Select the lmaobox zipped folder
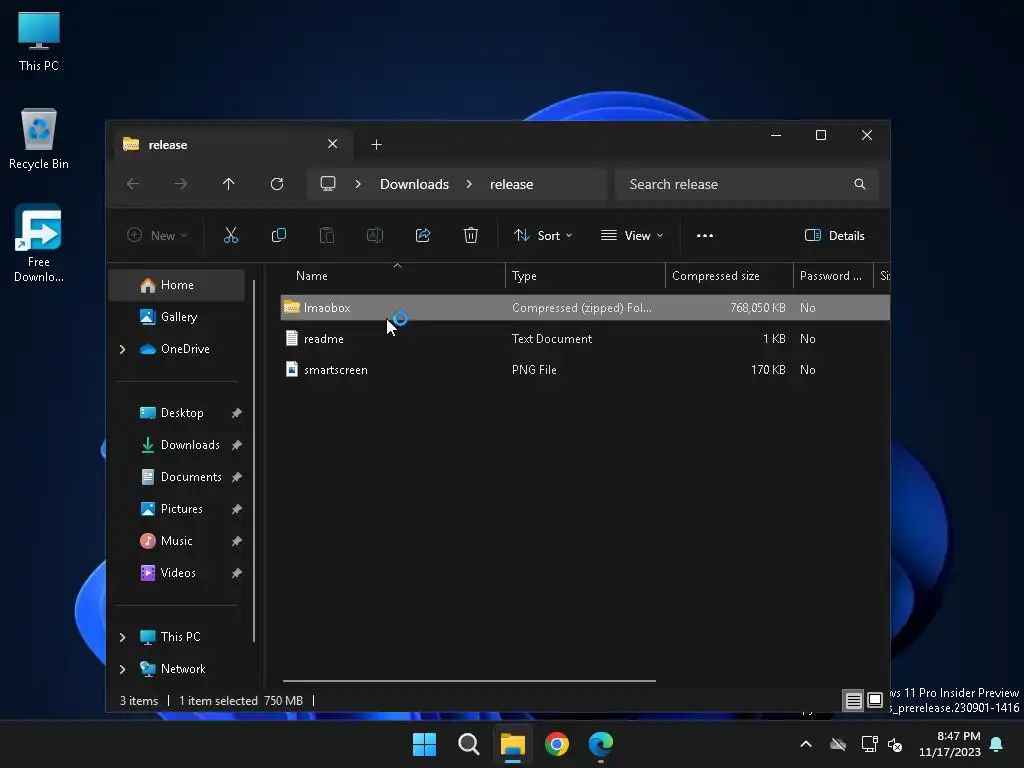The width and height of the screenshot is (1024, 768). click(585, 308)
